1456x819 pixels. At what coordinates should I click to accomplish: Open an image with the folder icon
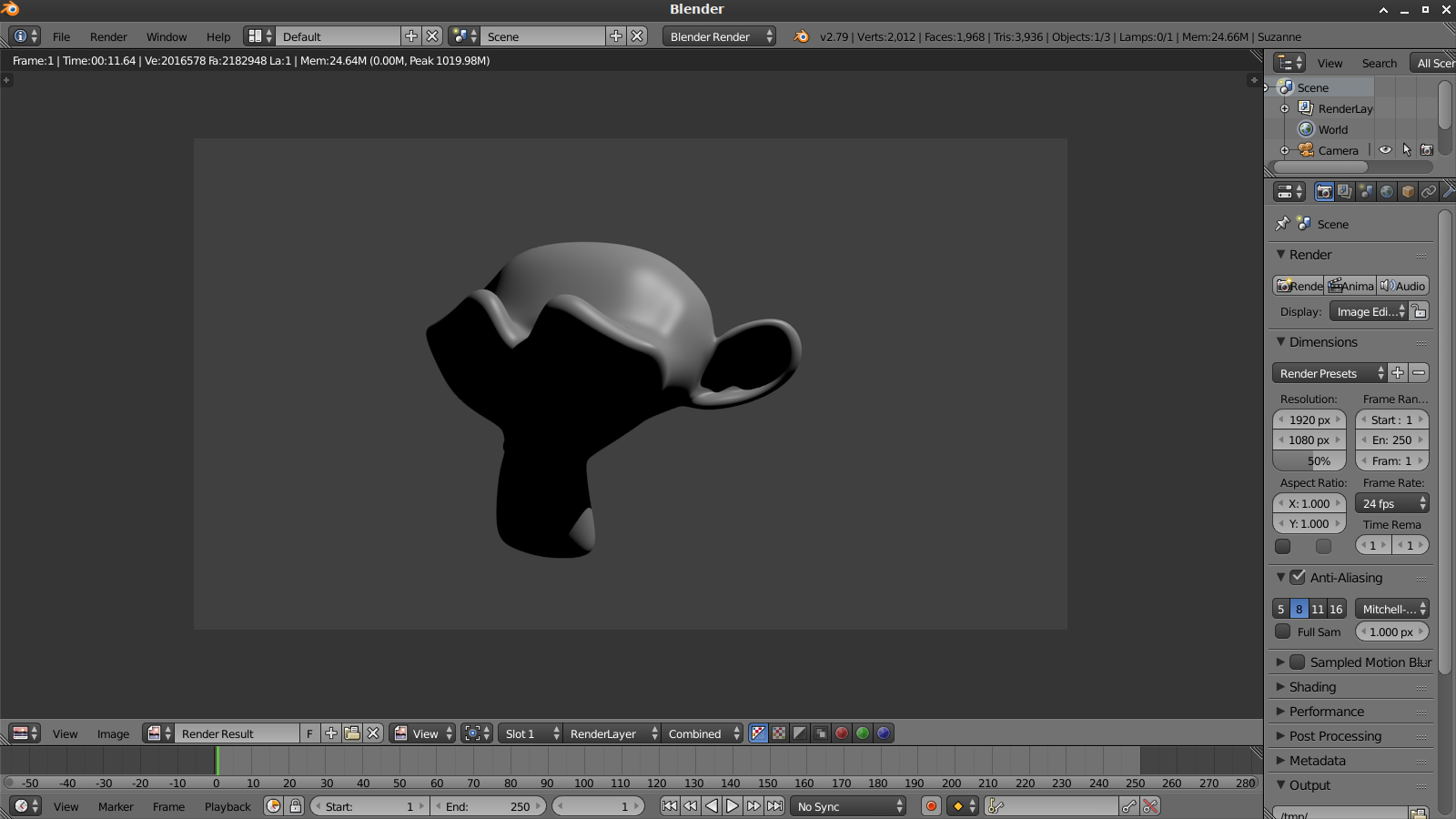352,733
